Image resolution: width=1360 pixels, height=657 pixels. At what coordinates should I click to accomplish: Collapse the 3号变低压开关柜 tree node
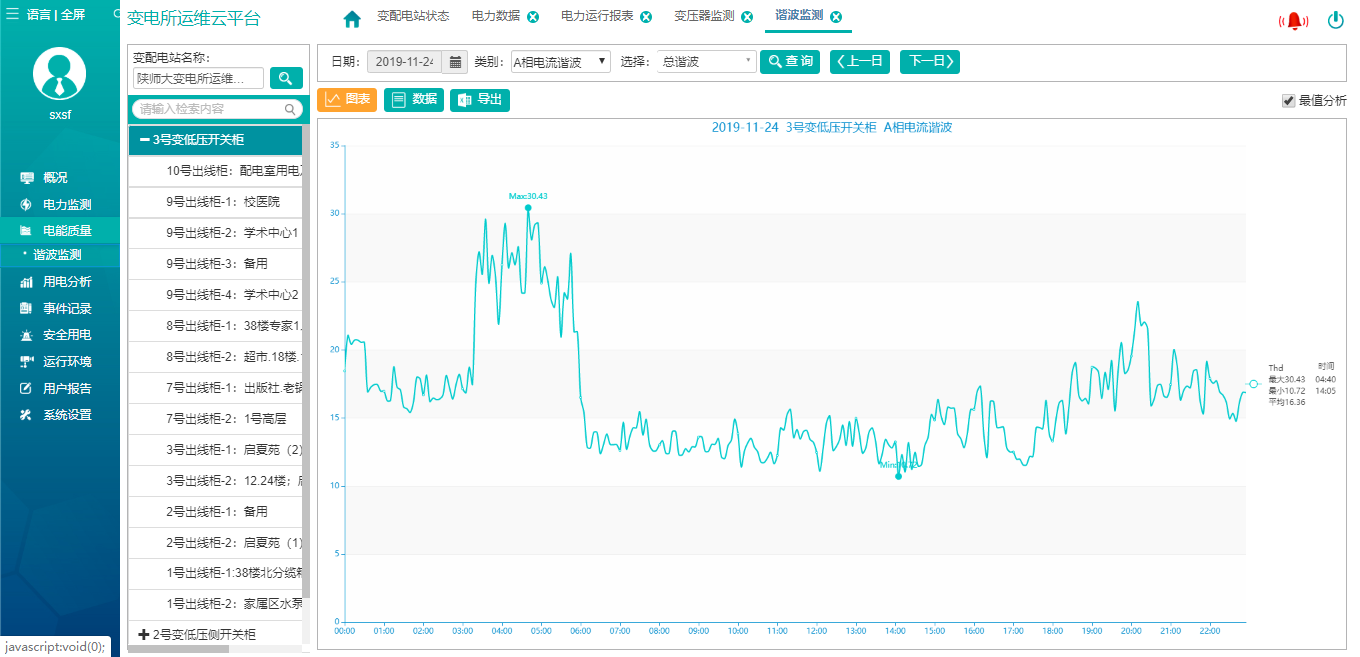(146, 140)
